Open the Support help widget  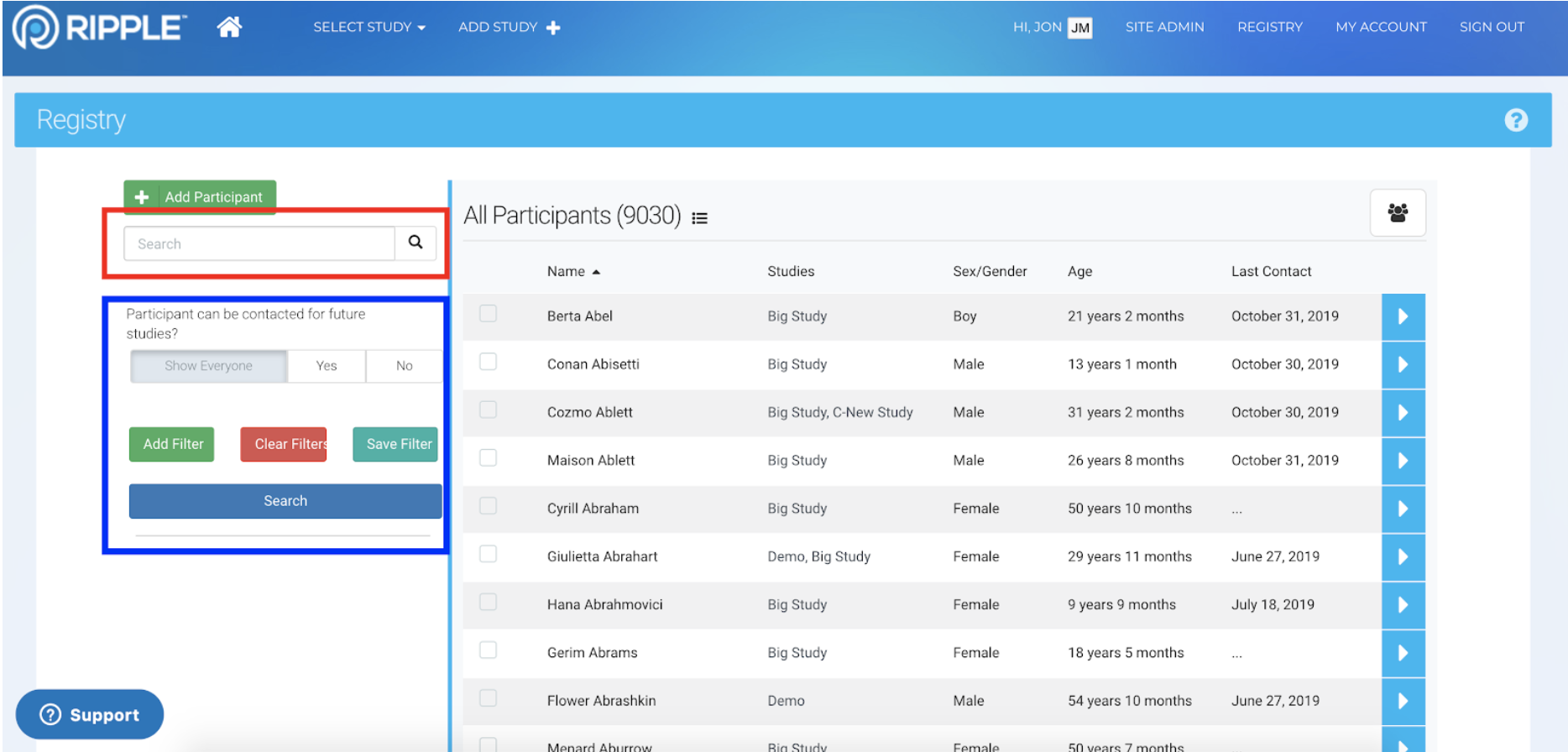90,714
